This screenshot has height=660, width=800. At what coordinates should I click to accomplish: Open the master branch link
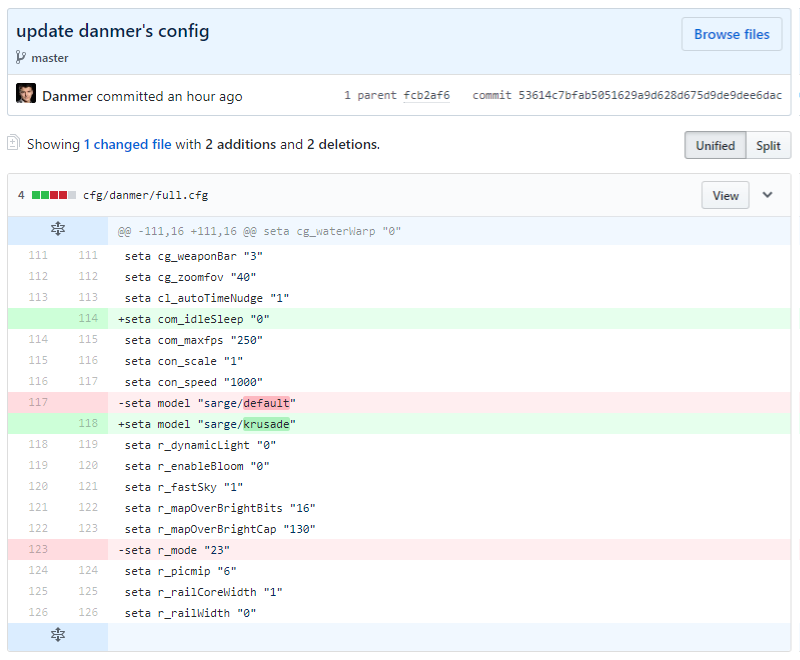[50, 58]
